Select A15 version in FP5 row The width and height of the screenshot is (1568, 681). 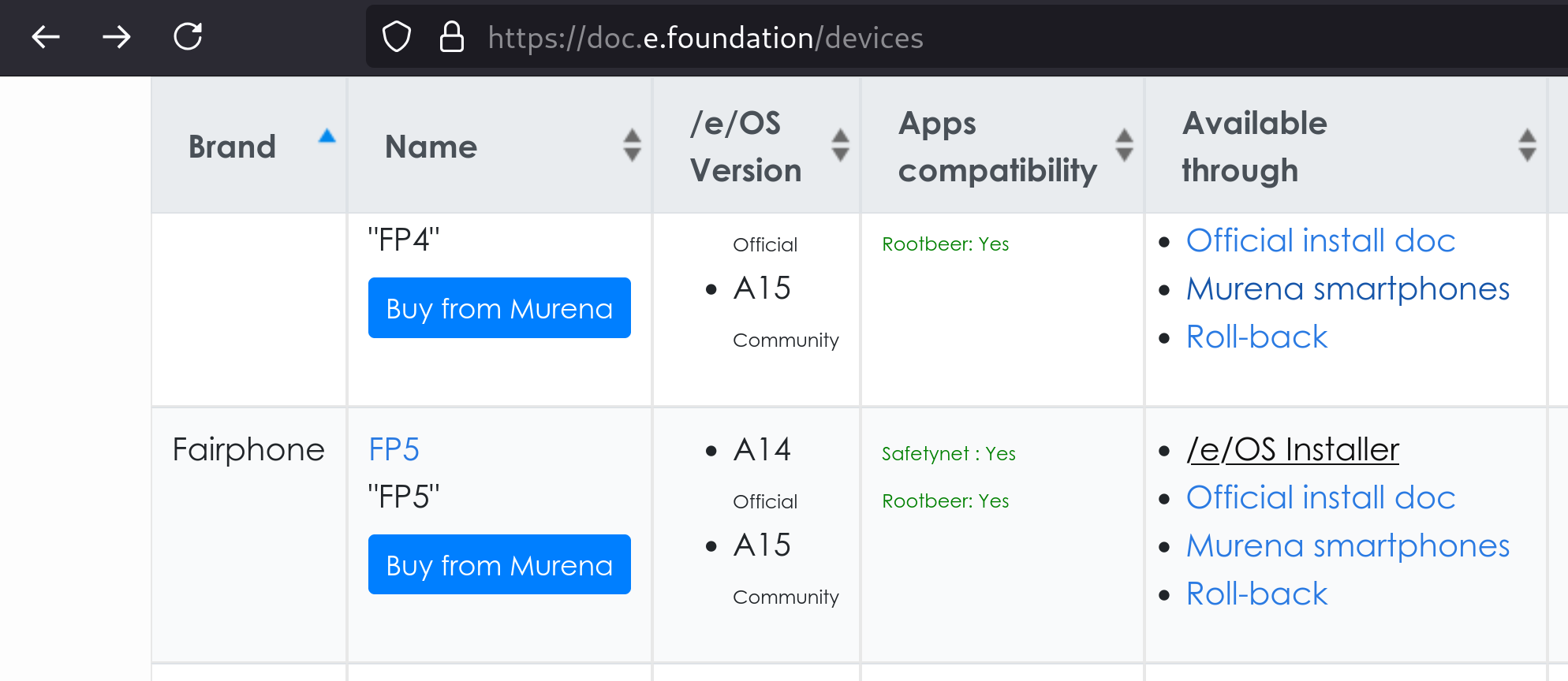click(762, 545)
